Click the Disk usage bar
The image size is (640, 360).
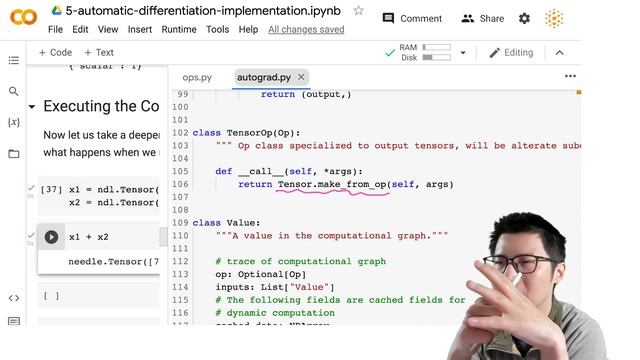[436, 58]
